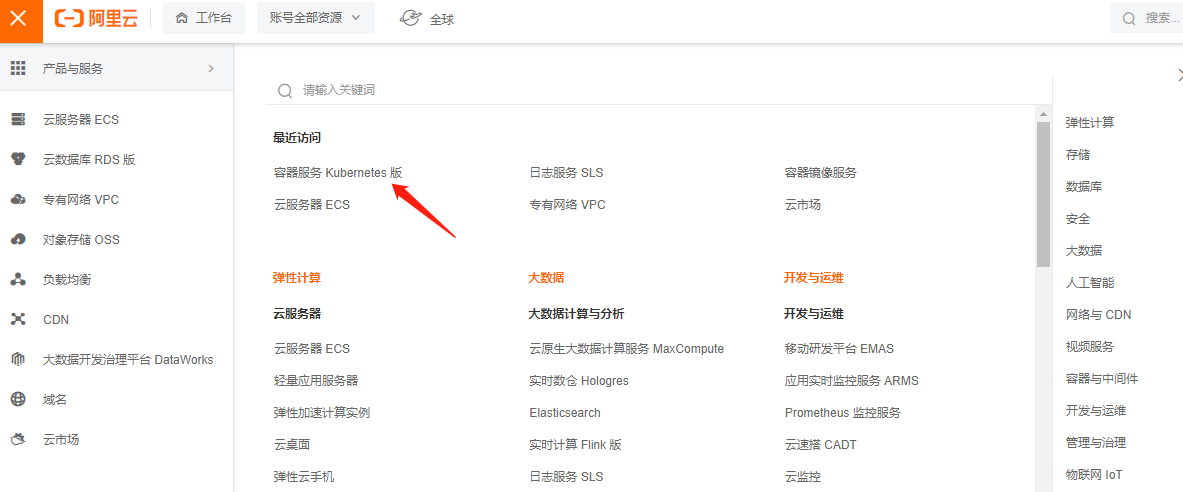Open 云服务器 ECS under 弹性计算 category
1183x492 pixels.
pos(312,349)
